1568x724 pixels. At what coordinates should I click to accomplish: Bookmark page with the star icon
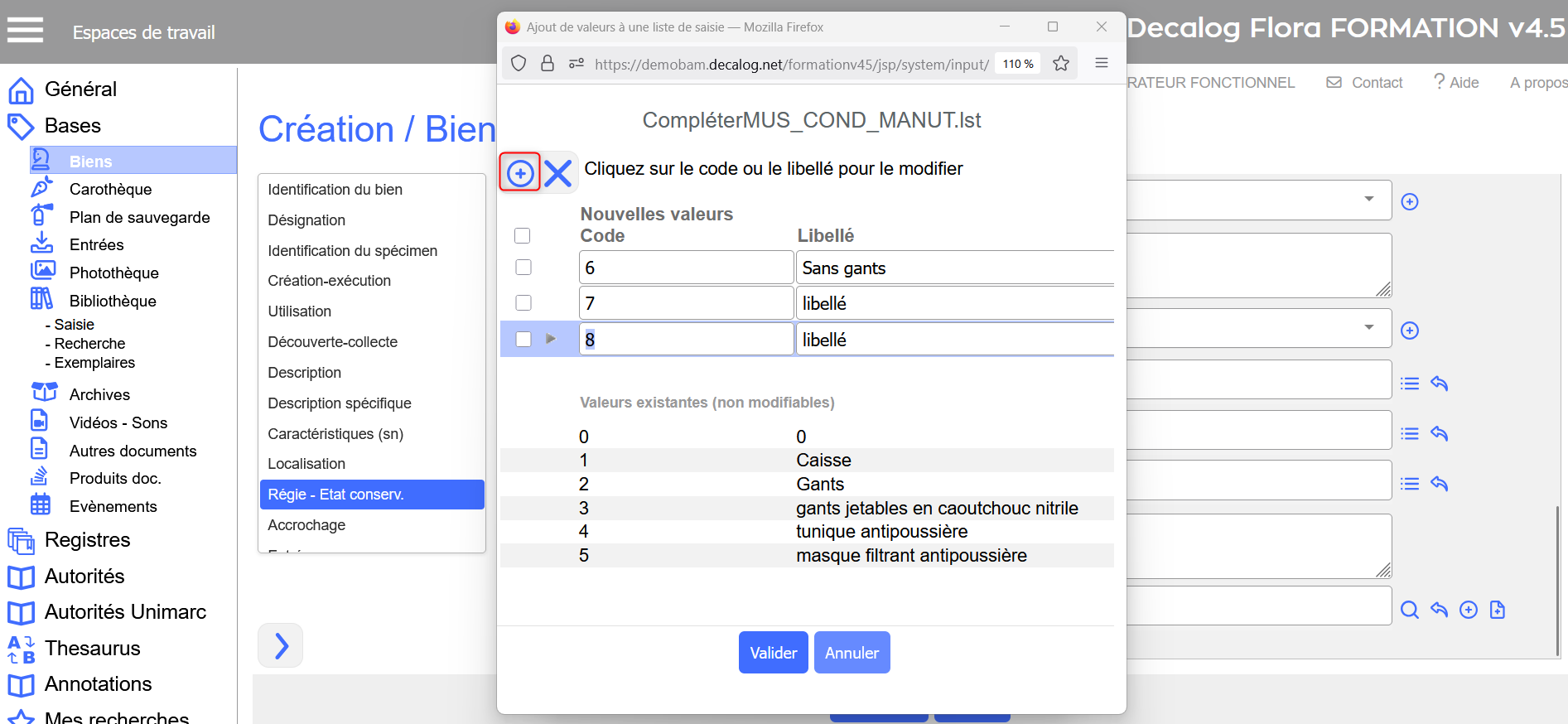pos(1060,64)
